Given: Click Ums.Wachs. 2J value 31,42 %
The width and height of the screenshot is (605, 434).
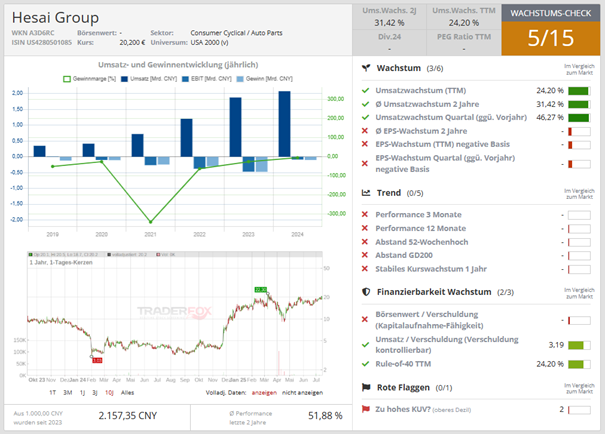Looking at the screenshot, I should pos(389,23).
